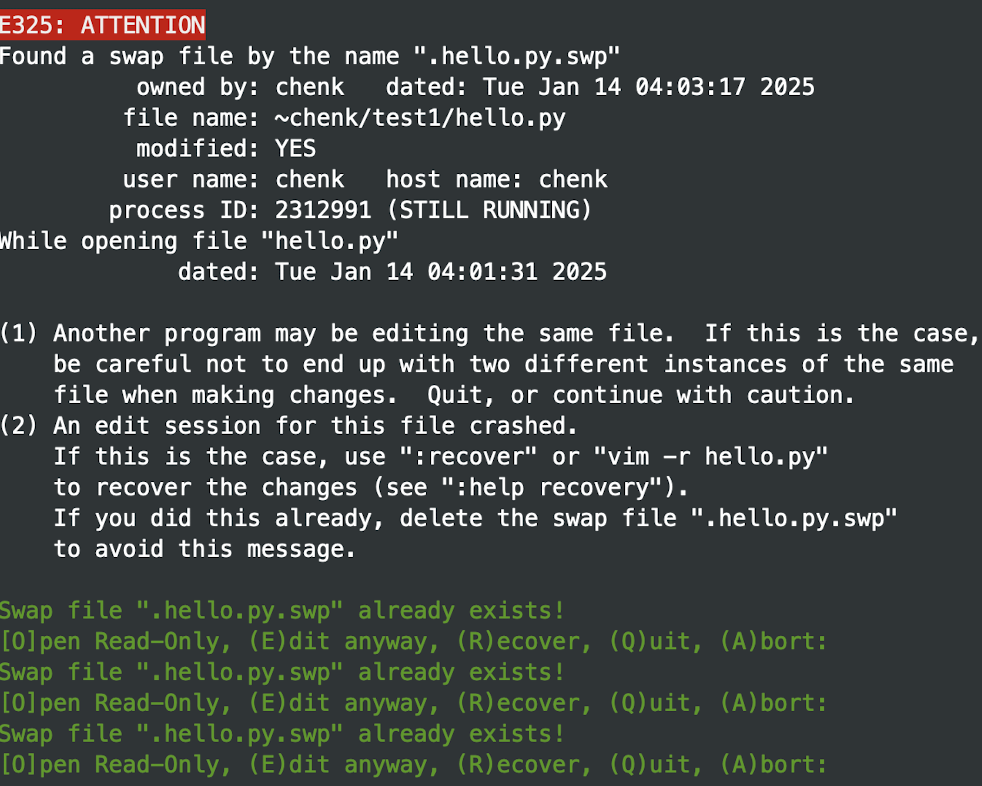
Task: Click the "(1)" marker for the other-program warning
Action: click(x=20, y=334)
